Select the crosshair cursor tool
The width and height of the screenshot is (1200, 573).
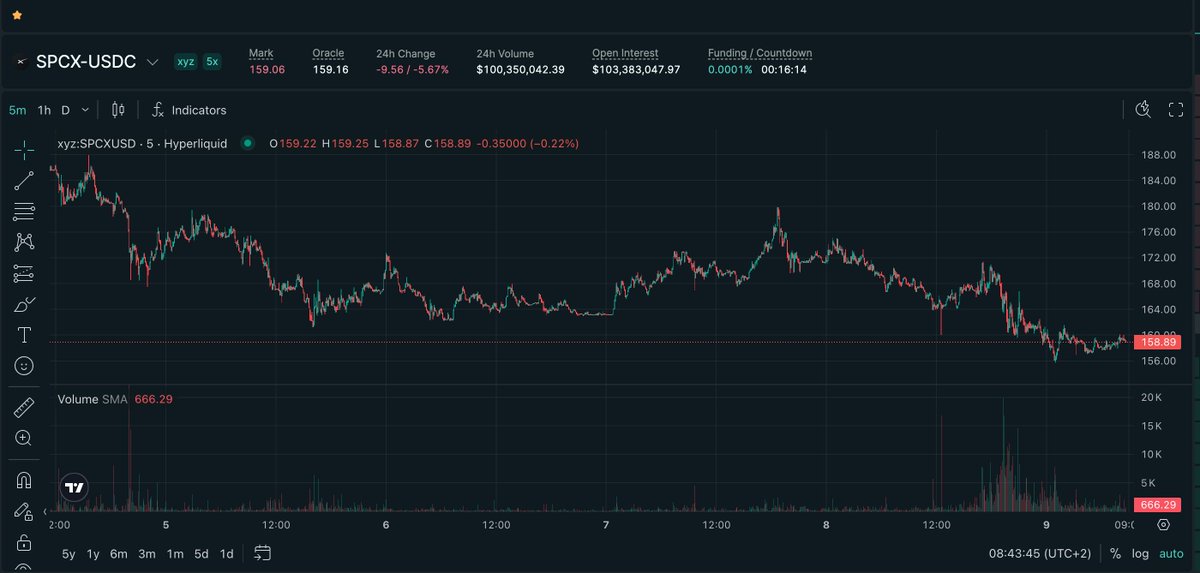tap(24, 150)
